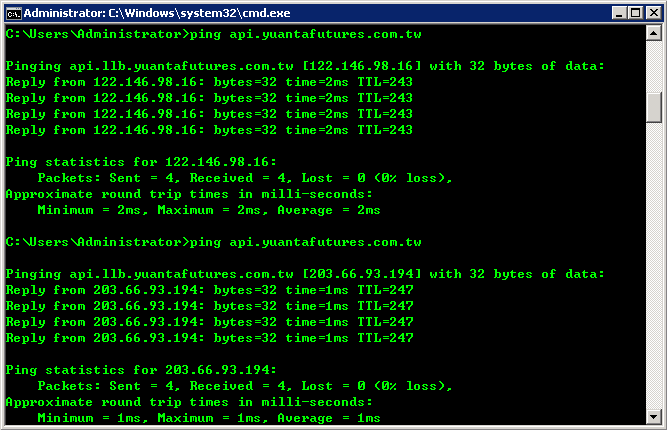667x430 pixels.
Task: Click the vertical scrollbar thumb
Action: (x=653, y=107)
